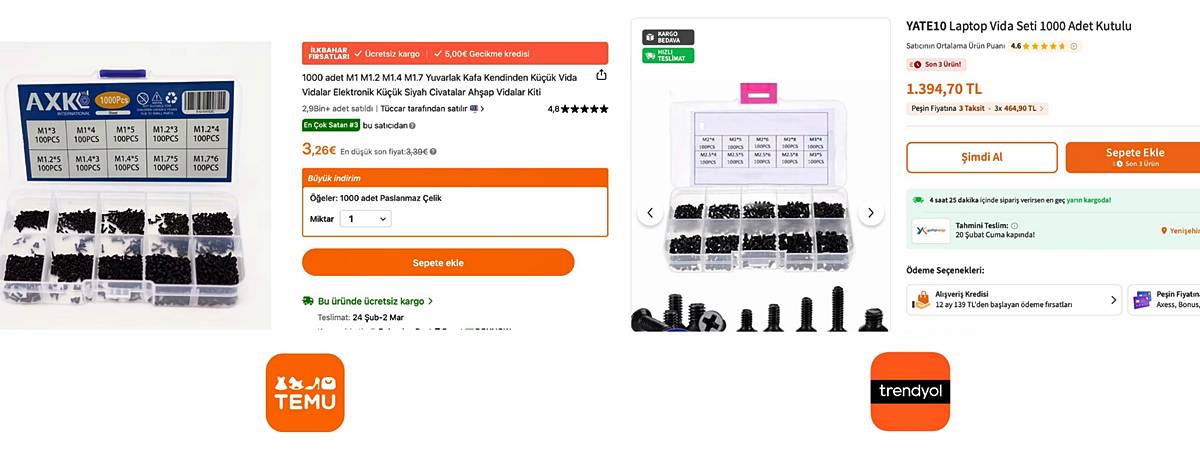Click the En Çok Satan #3 badge

click(x=330, y=125)
